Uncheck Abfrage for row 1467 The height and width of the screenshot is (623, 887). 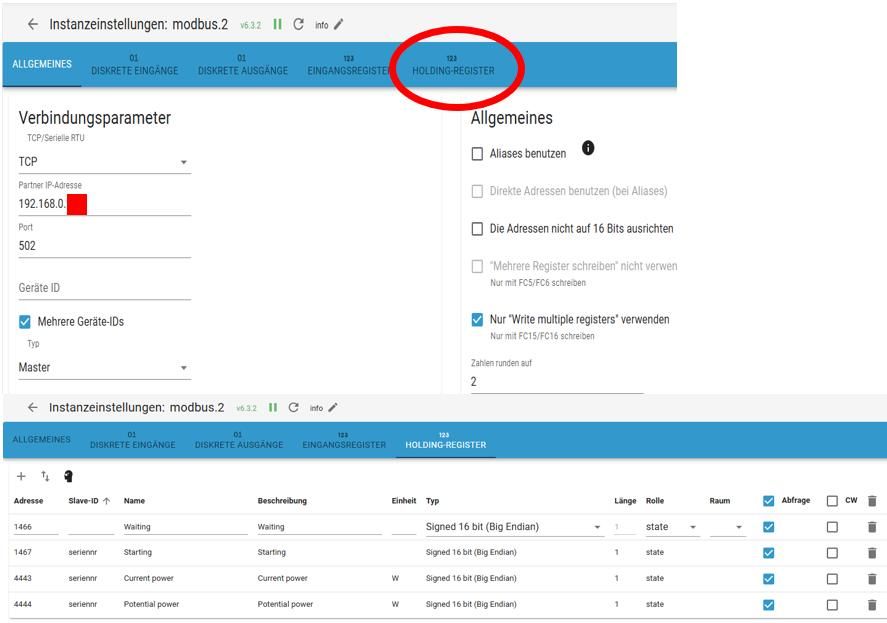[x=768, y=553]
